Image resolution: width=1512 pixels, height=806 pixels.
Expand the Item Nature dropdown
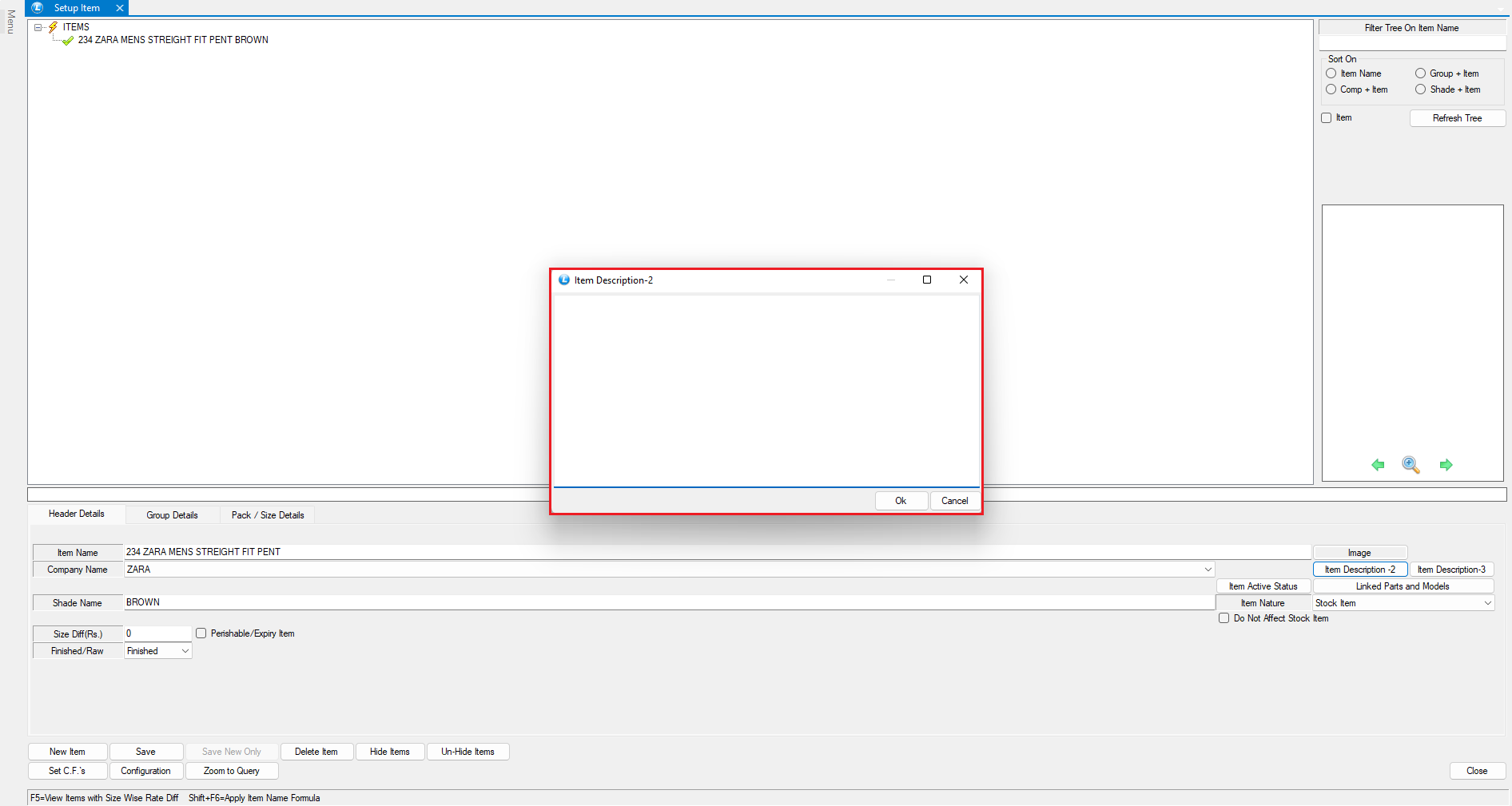1487,603
